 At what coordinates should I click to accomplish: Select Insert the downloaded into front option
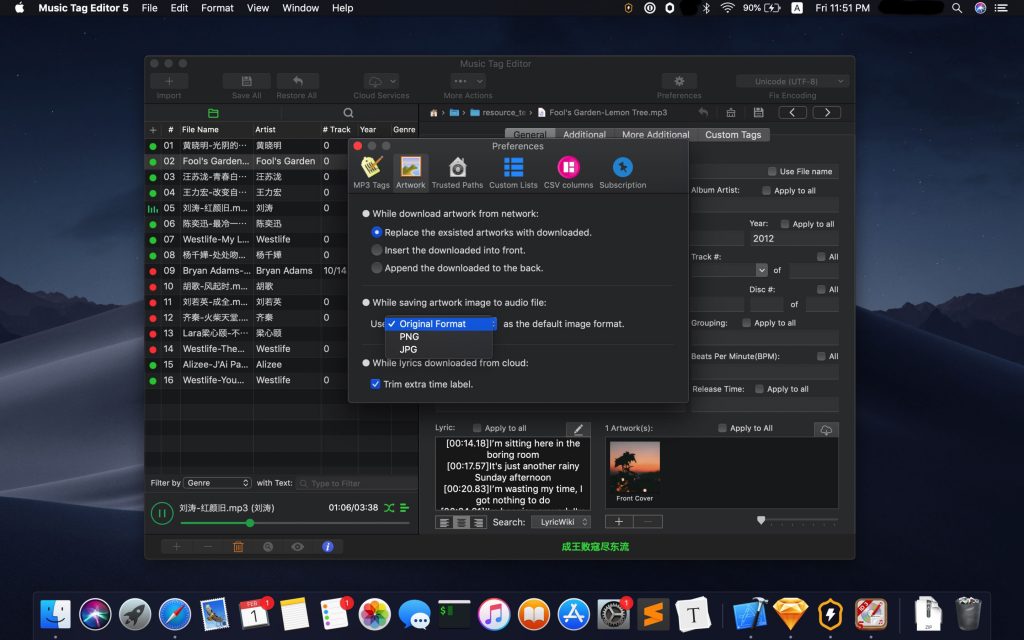377,250
